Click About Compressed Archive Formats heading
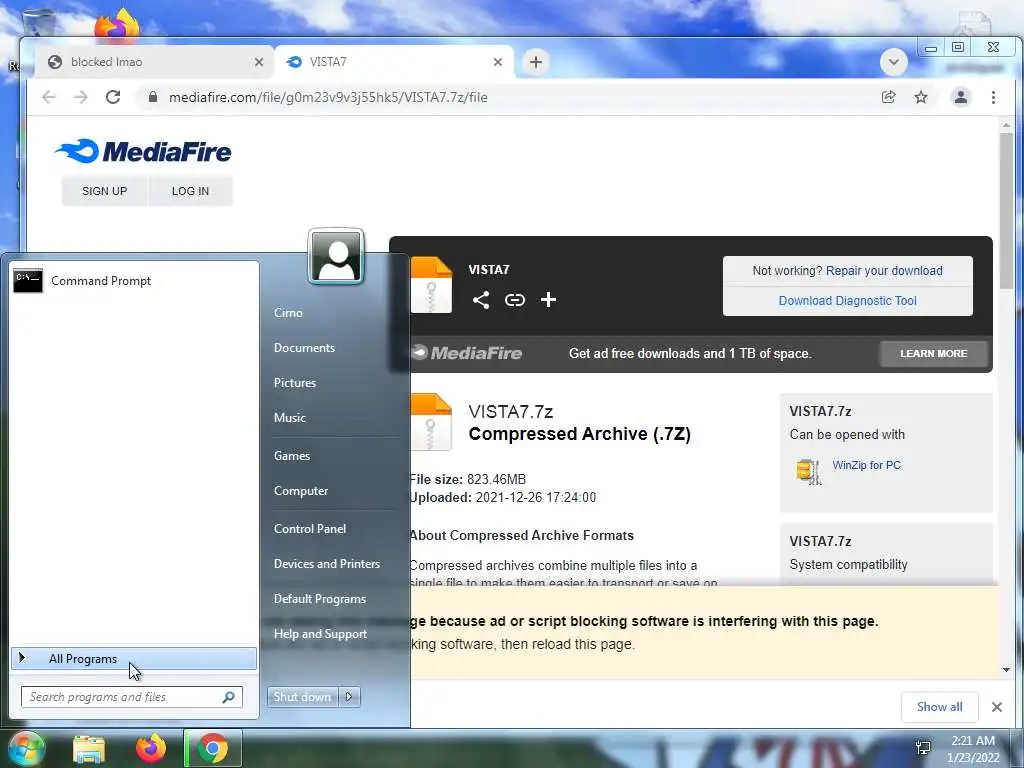This screenshot has width=1024, height=768. [522, 536]
